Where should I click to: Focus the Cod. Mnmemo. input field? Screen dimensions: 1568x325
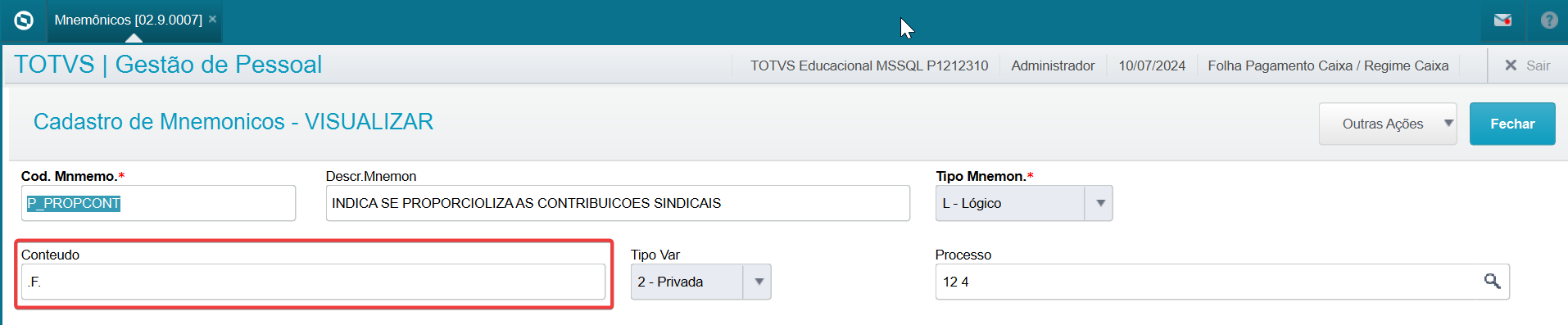158,203
